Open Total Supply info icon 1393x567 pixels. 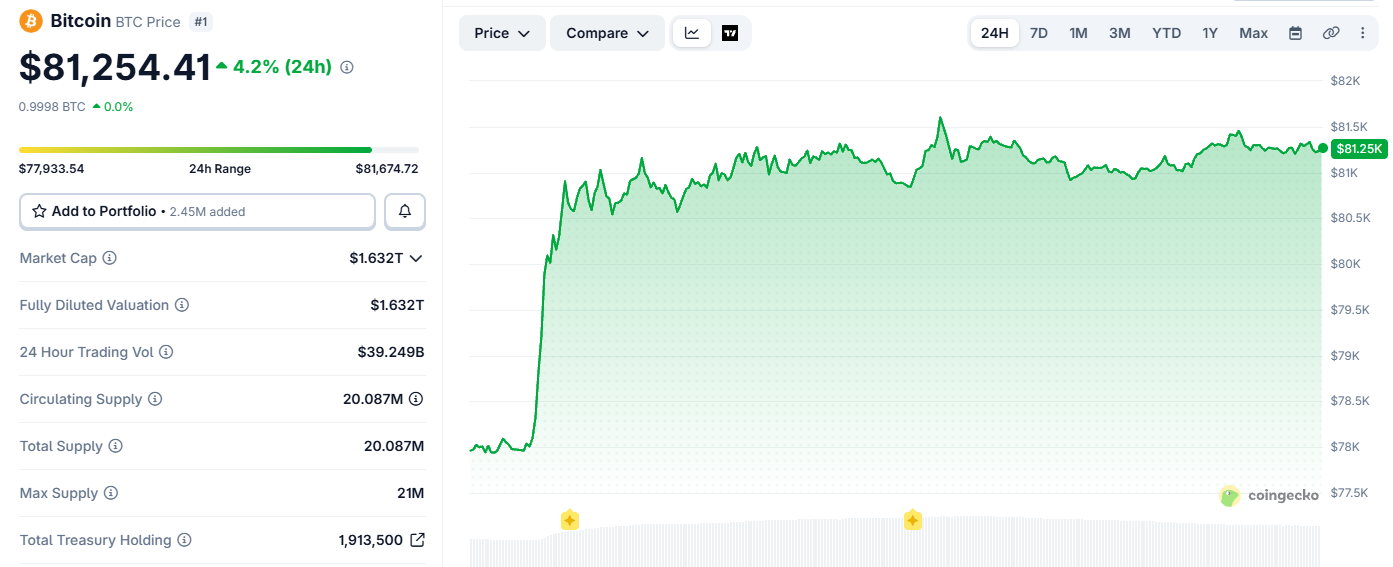tap(116, 446)
